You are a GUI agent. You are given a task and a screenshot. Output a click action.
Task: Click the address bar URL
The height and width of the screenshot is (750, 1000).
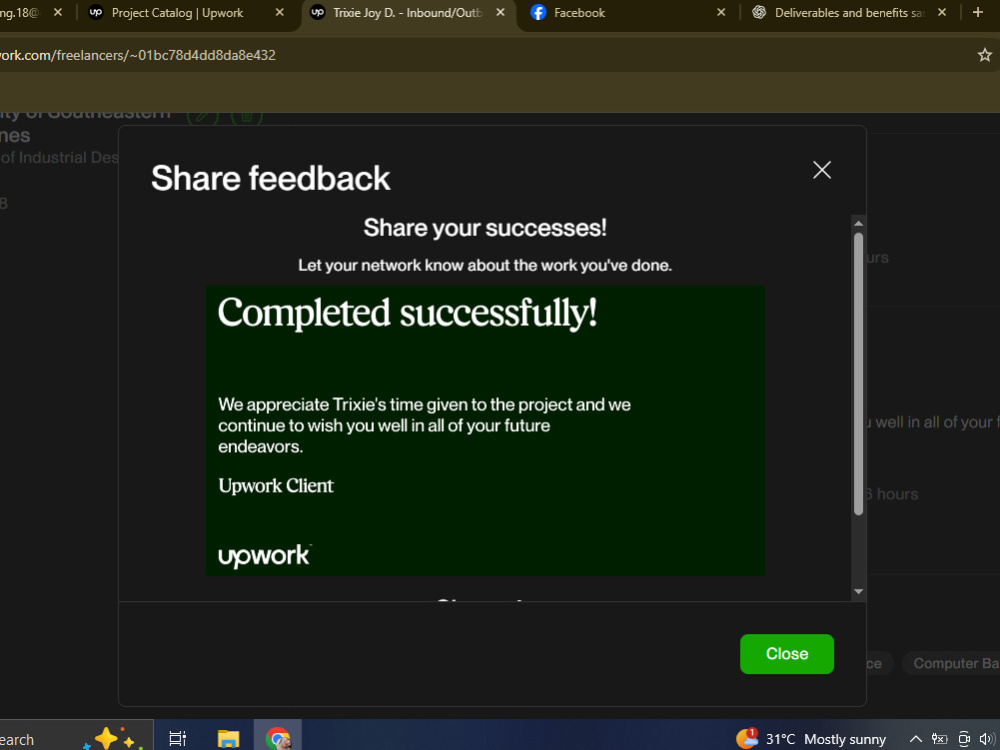pos(137,55)
